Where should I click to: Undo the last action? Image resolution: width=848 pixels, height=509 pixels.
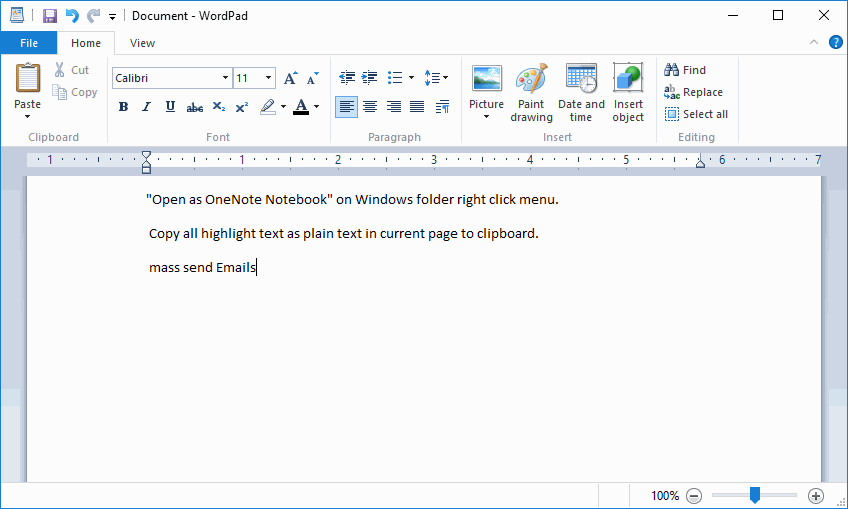[x=72, y=16]
